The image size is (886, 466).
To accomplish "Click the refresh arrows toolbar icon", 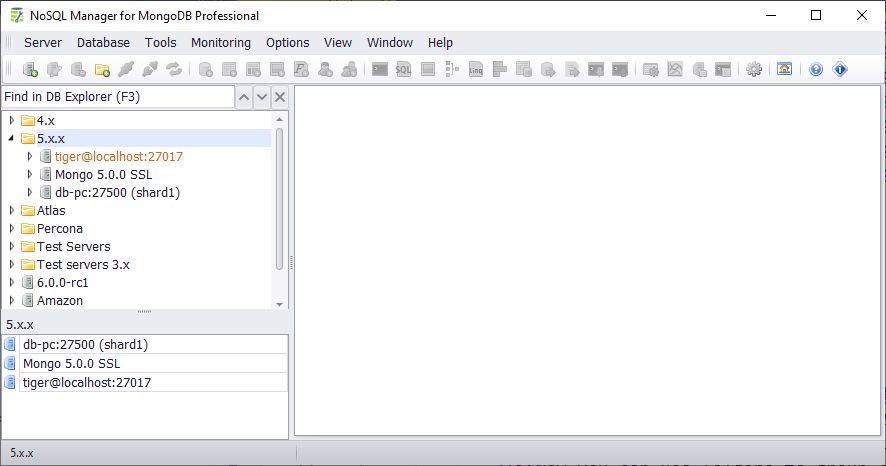I will (174, 70).
